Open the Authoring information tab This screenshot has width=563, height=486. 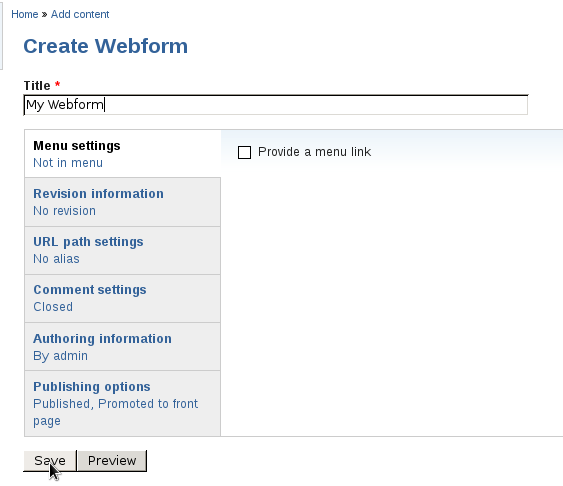[x=122, y=347]
